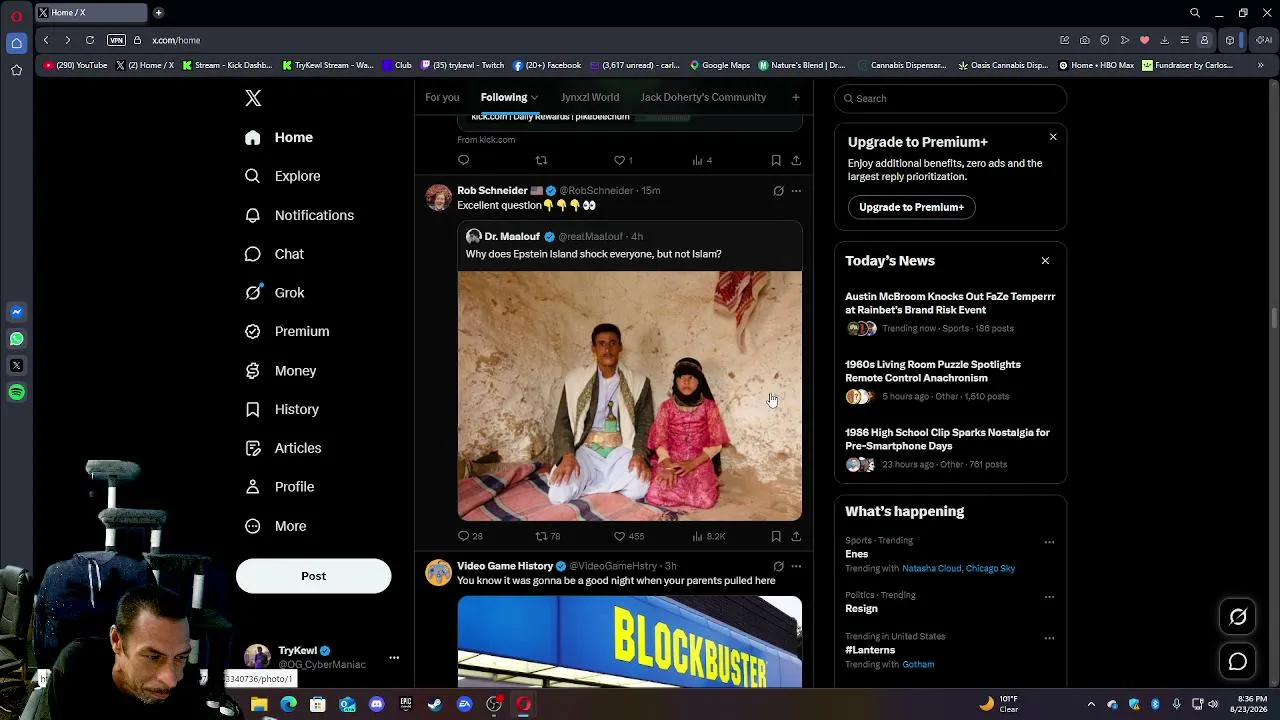The width and height of the screenshot is (1280, 720).
Task: Bookmark Rob Schneider's post
Action: click(x=776, y=536)
